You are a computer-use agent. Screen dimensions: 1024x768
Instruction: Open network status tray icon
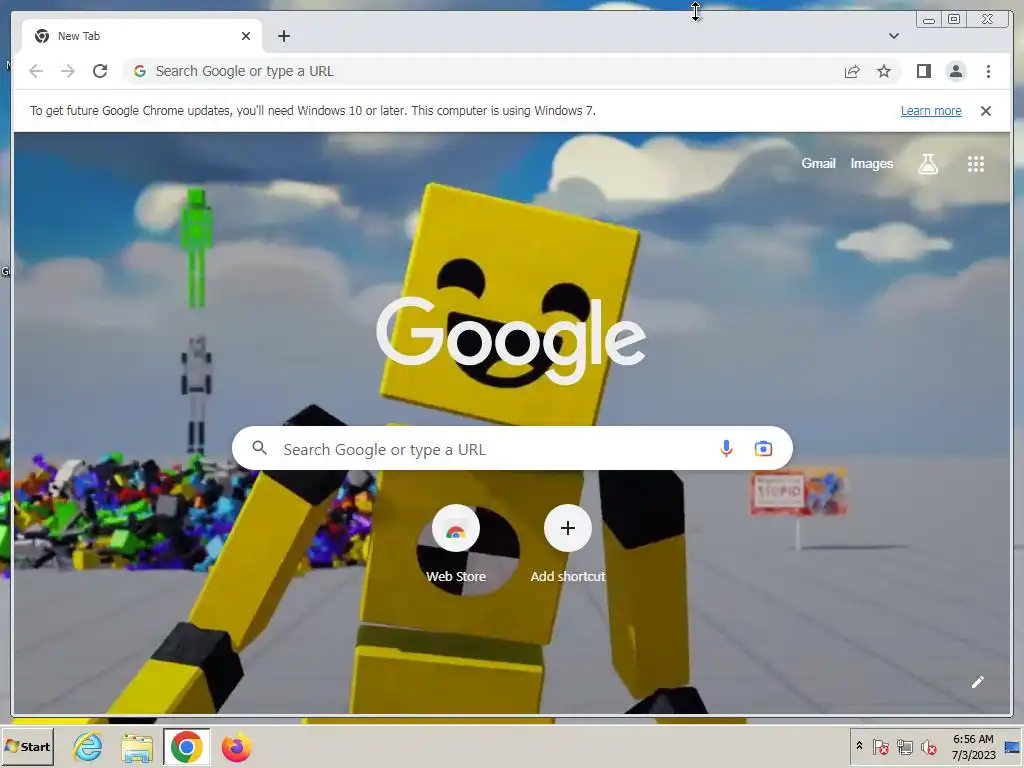click(904, 746)
